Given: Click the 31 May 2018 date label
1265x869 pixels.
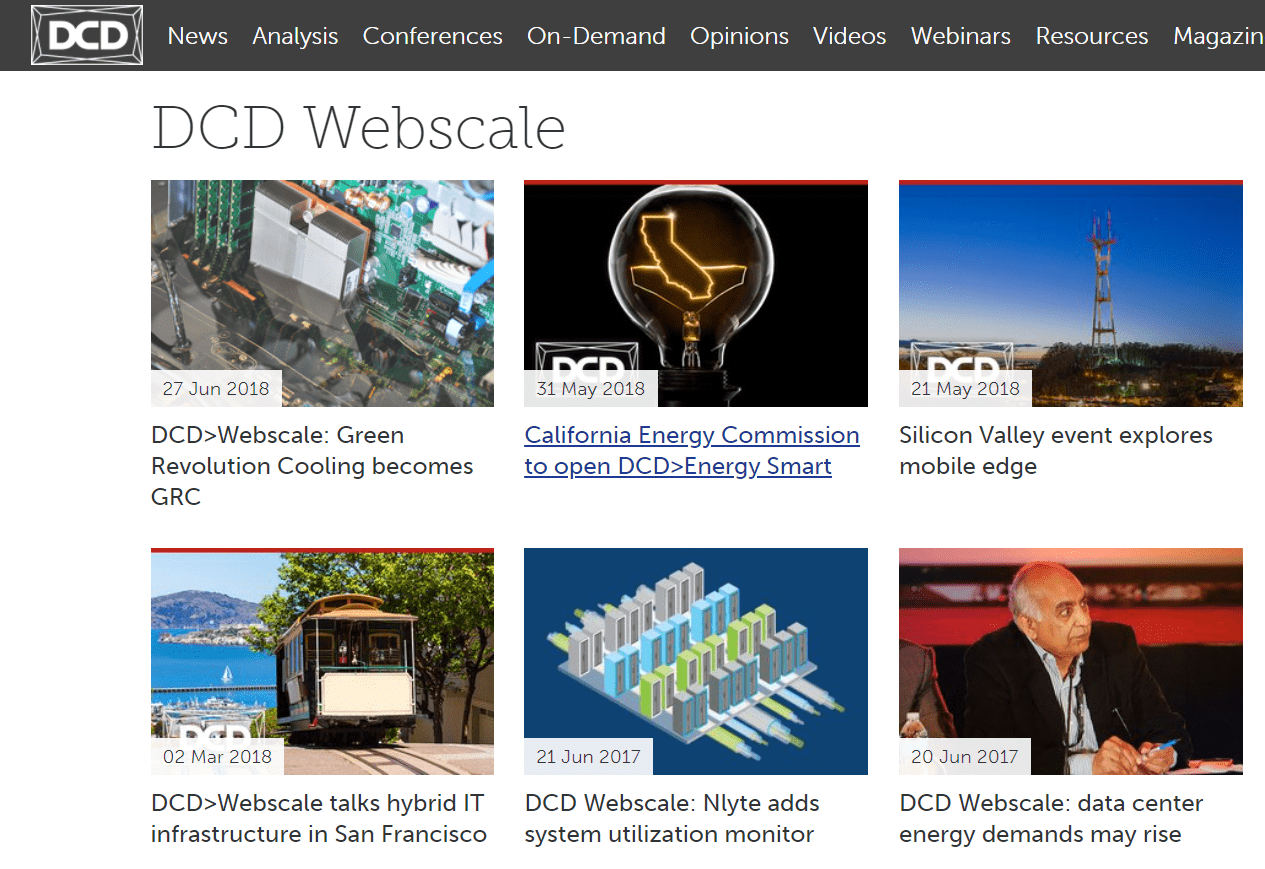Looking at the screenshot, I should coord(591,389).
